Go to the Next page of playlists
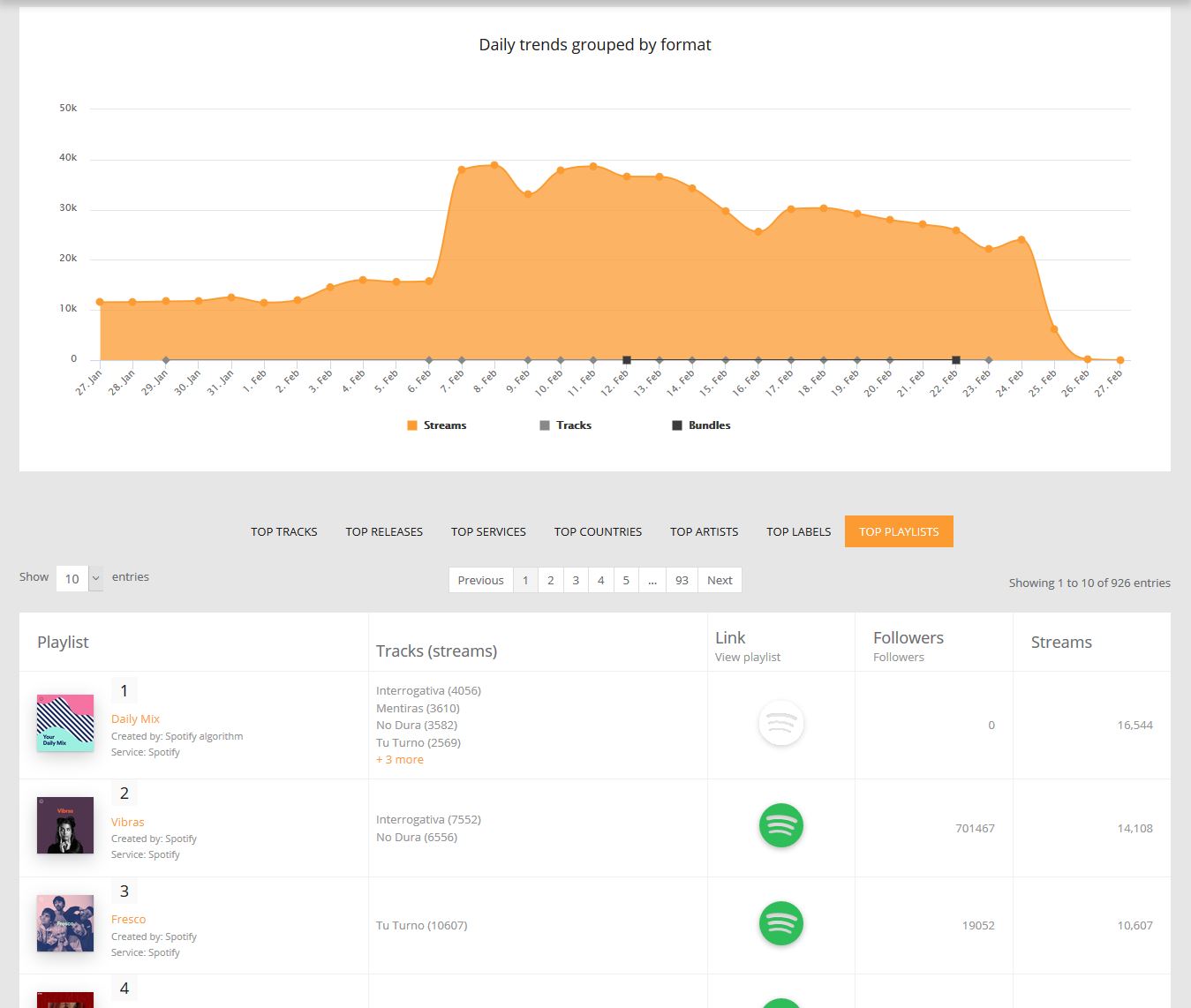 (x=720, y=580)
